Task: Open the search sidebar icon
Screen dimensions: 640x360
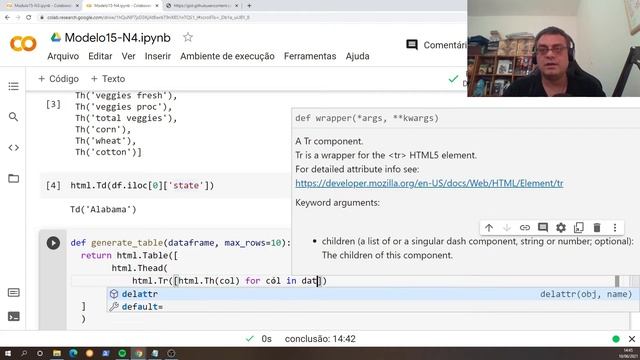Action: [x=13, y=117]
